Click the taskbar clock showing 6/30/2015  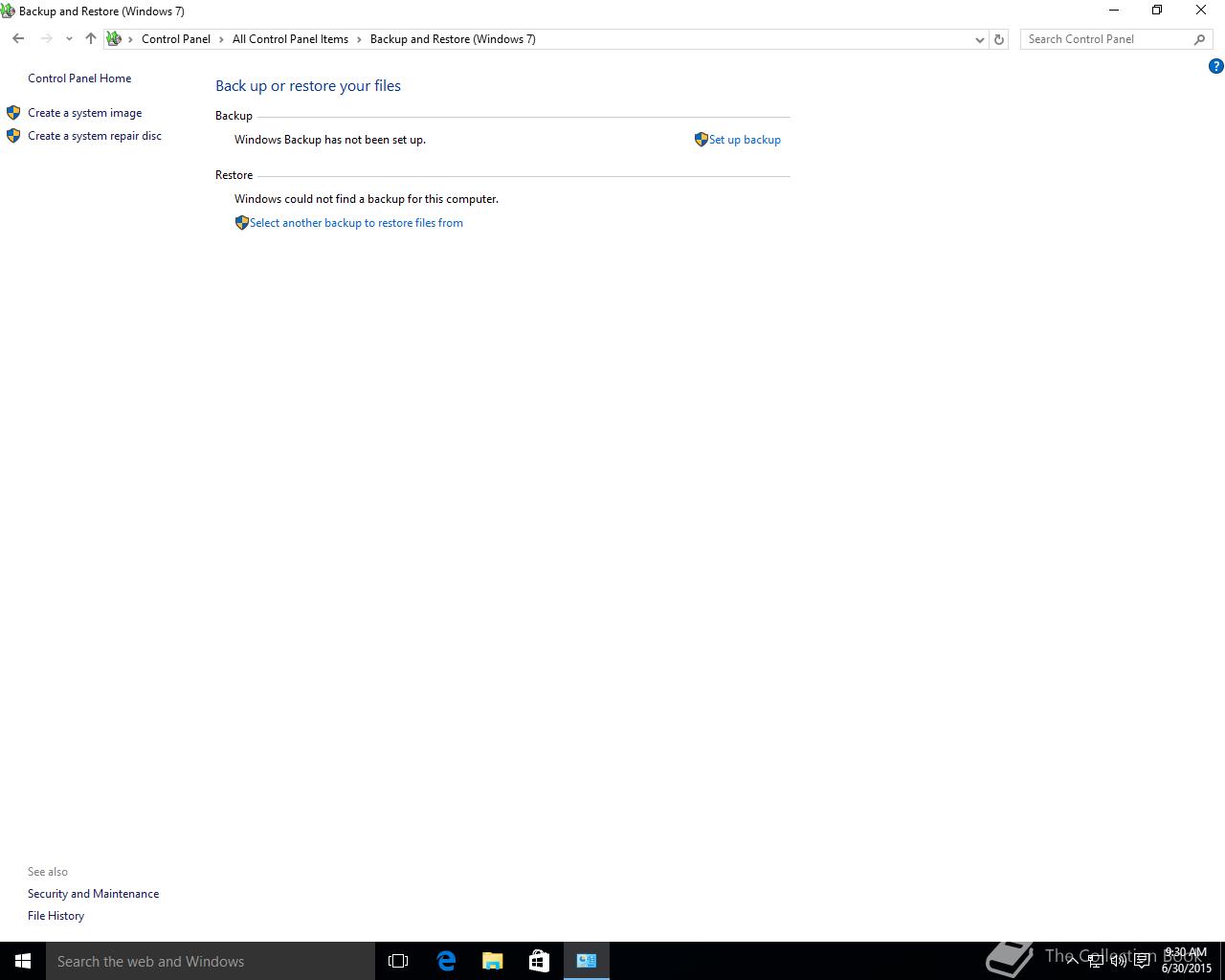[x=1187, y=961]
